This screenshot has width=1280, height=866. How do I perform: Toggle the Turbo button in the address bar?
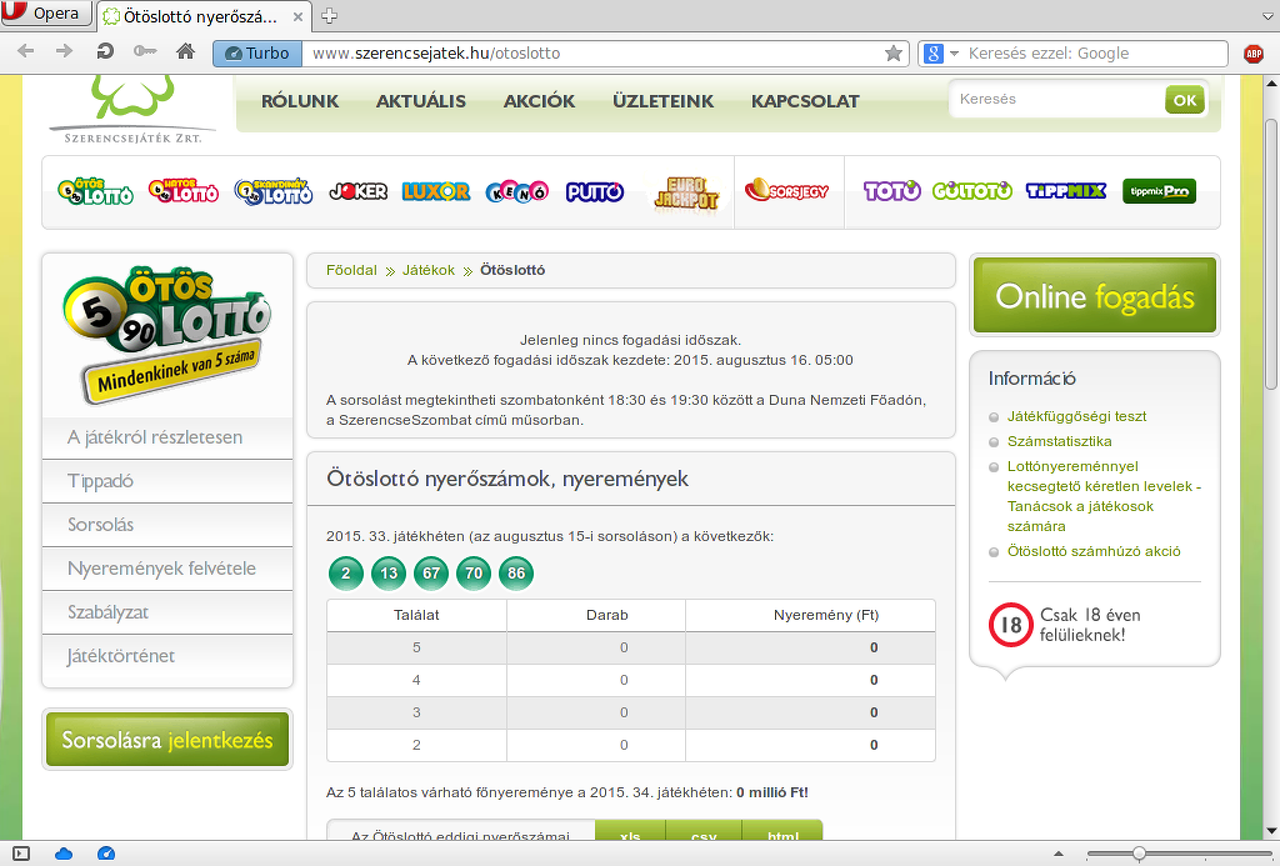click(257, 53)
